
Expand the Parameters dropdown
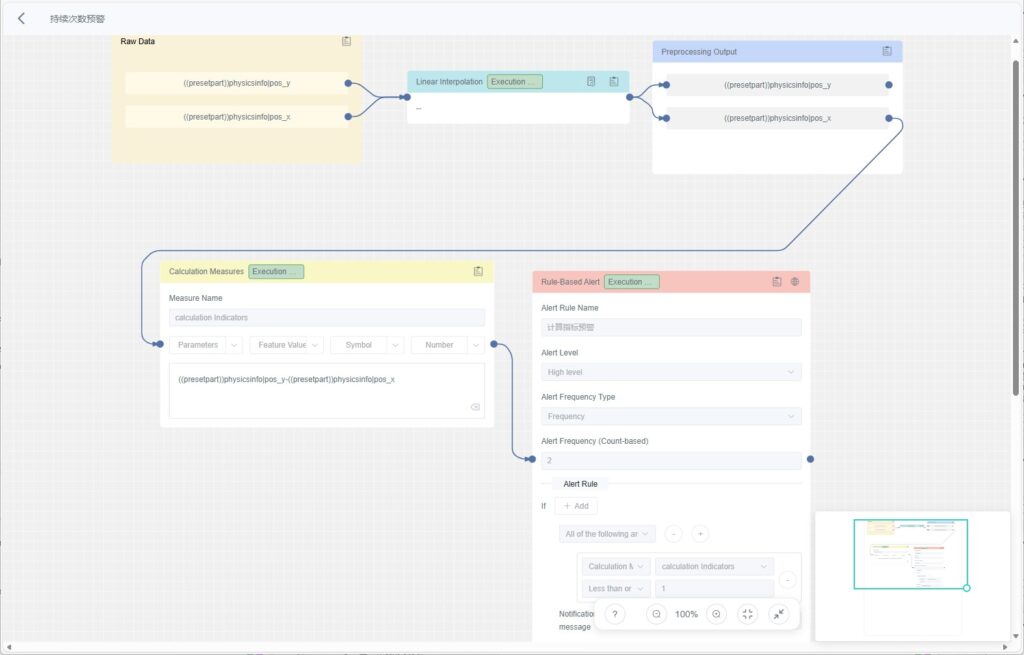click(205, 345)
